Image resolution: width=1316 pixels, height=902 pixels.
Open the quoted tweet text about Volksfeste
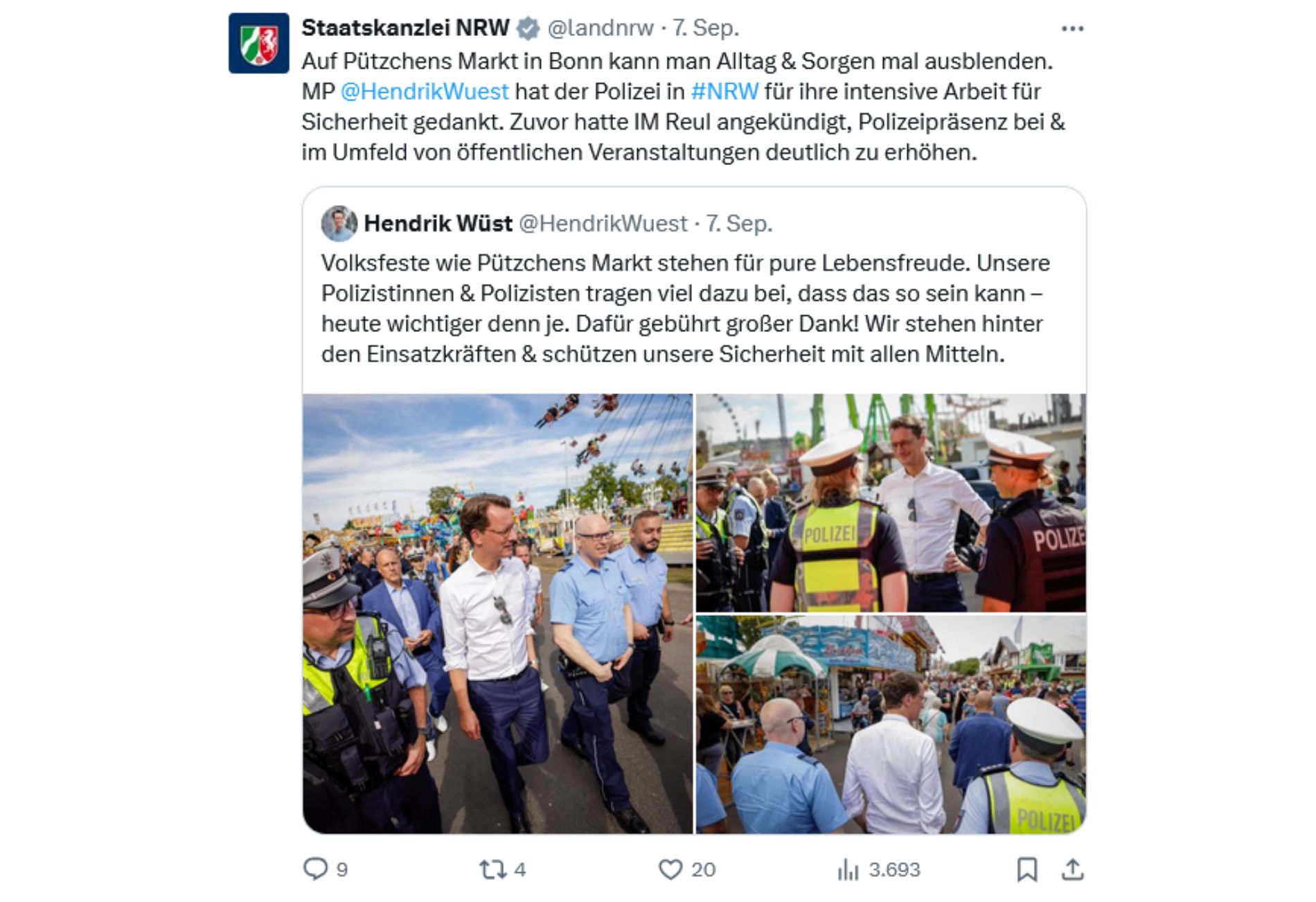point(685,308)
